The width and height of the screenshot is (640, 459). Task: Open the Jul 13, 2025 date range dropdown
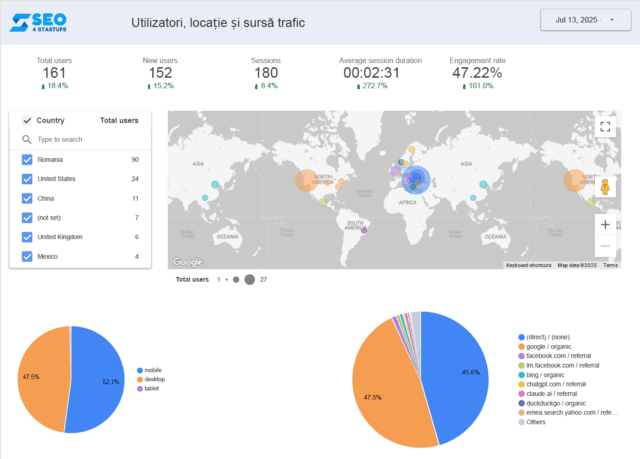(x=583, y=20)
